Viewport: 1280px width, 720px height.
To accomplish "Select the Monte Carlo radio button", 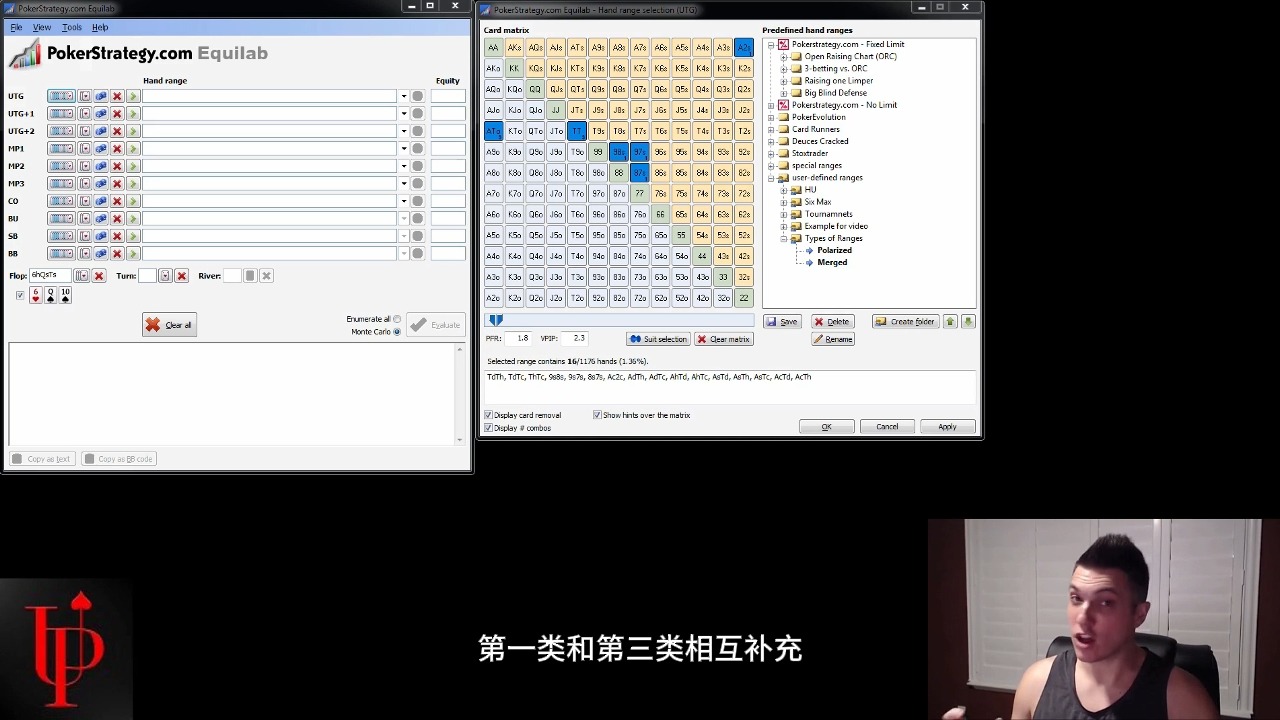I will pyautogui.click(x=397, y=331).
